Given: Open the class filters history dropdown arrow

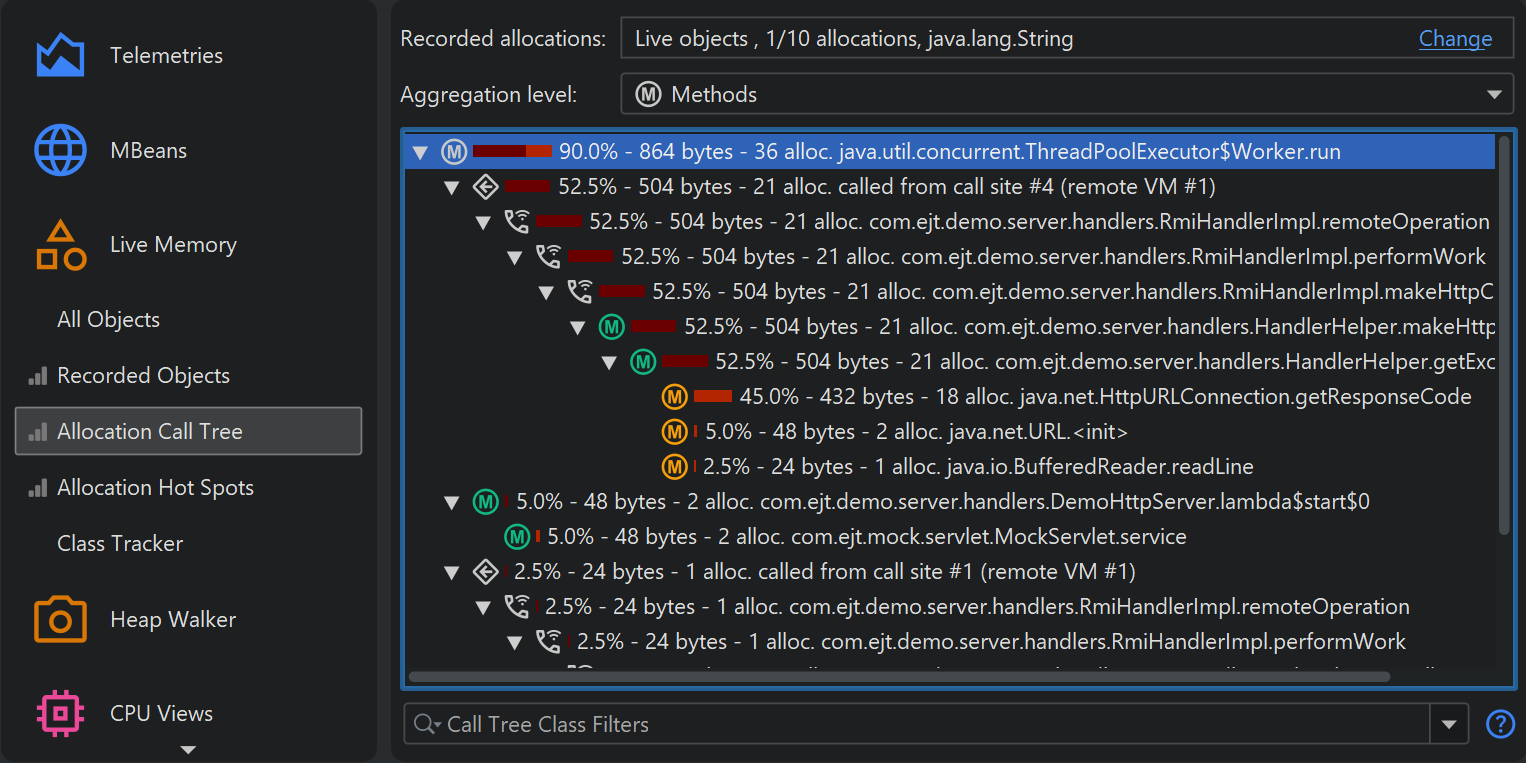Looking at the screenshot, I should [x=1449, y=724].
